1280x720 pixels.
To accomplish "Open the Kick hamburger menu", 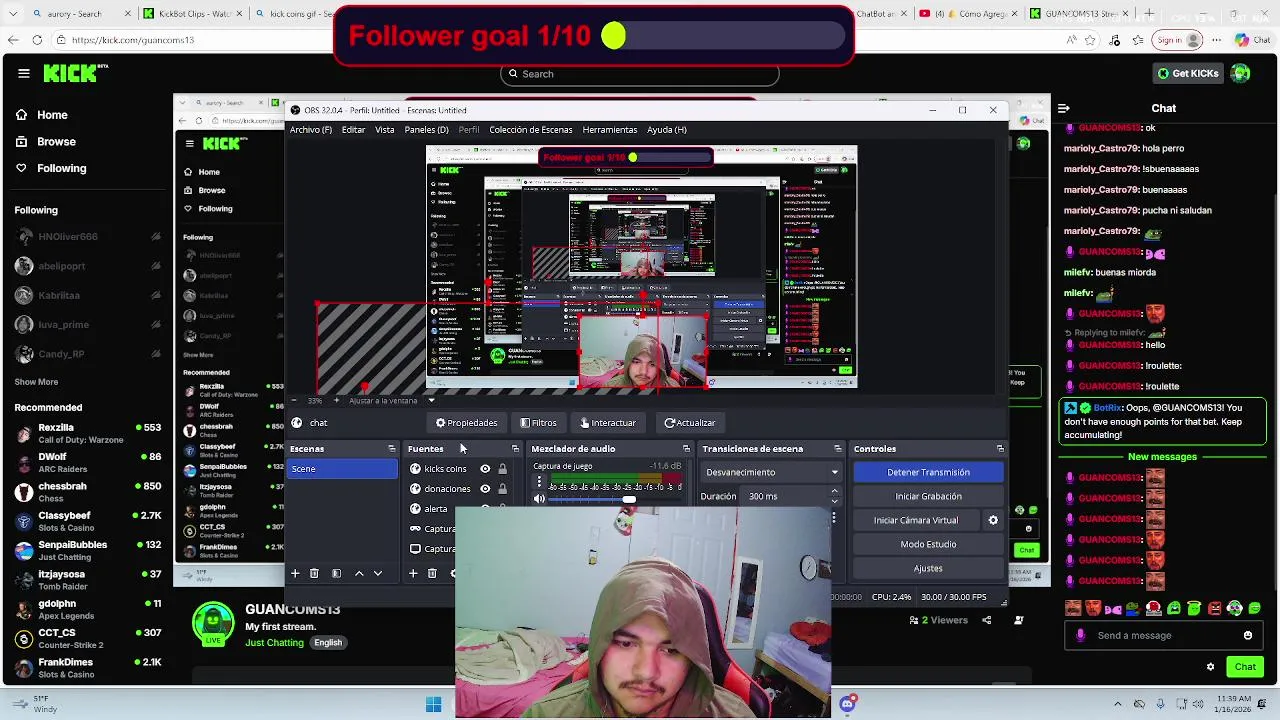I will tap(23, 73).
